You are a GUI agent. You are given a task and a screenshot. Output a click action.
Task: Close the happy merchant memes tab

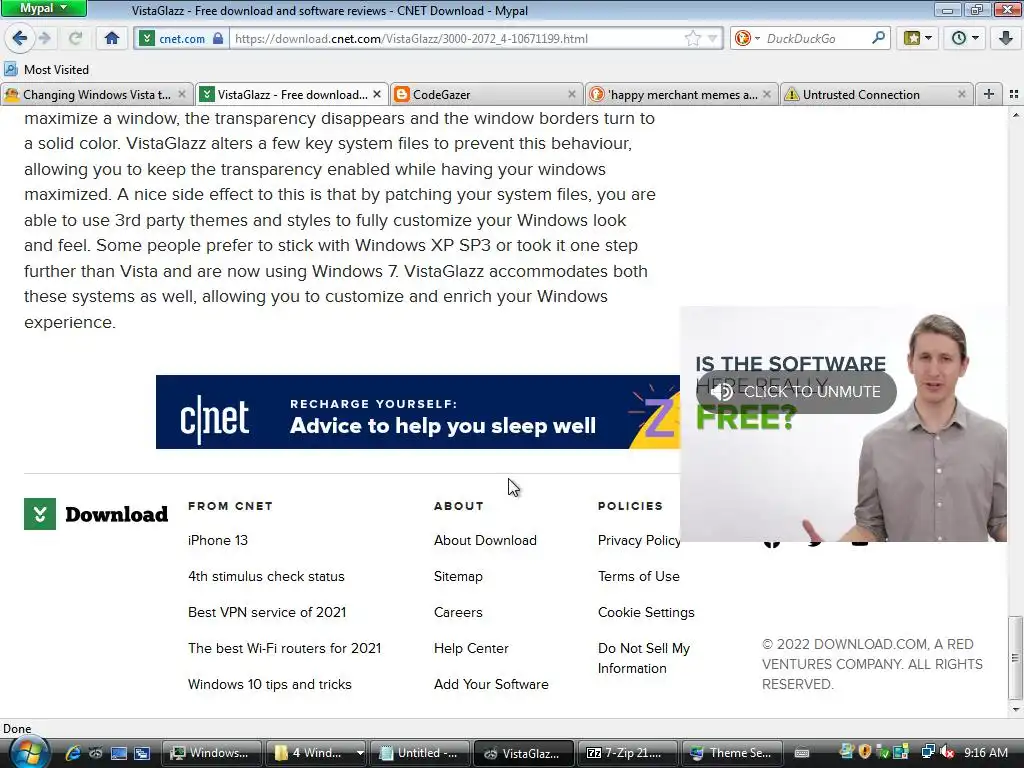click(767, 95)
